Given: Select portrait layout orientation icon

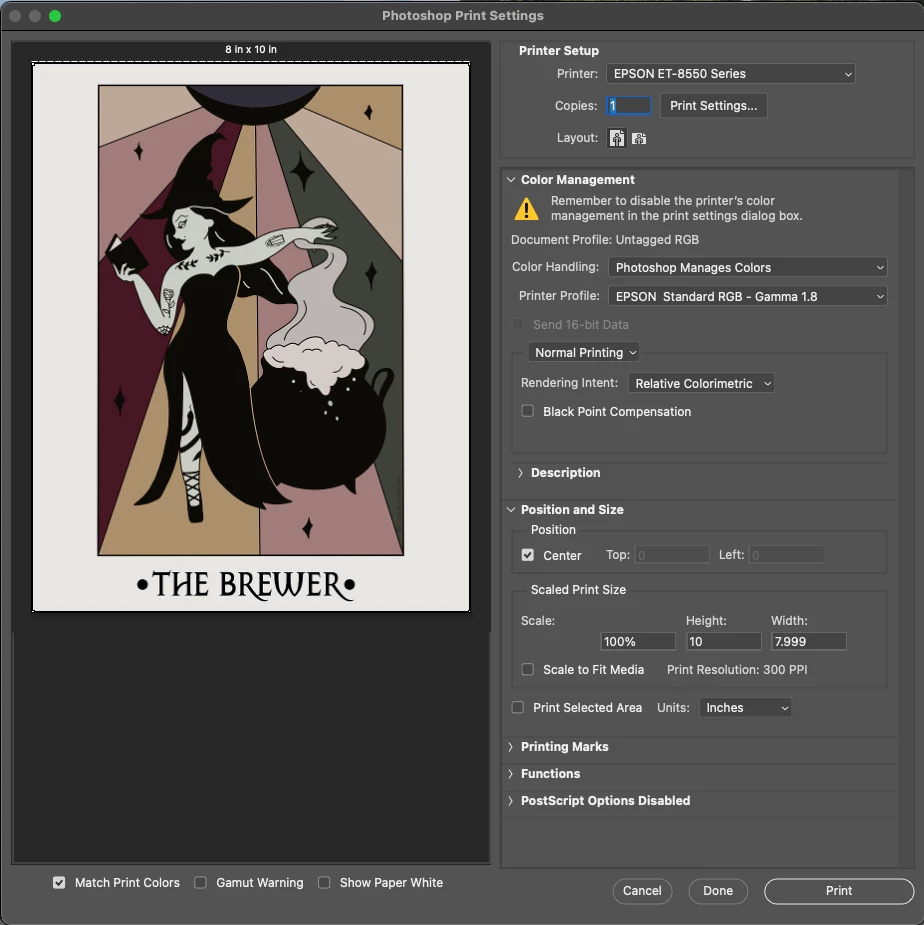Looking at the screenshot, I should (x=617, y=138).
